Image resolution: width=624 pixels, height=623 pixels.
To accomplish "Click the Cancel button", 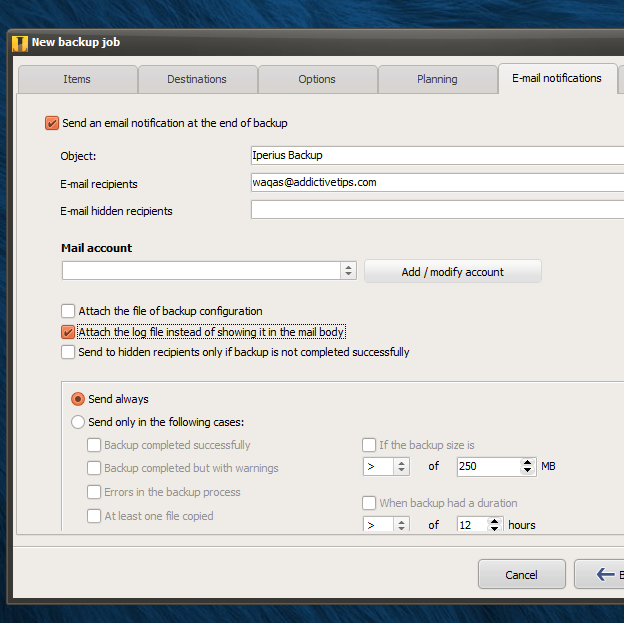I will click(521, 574).
